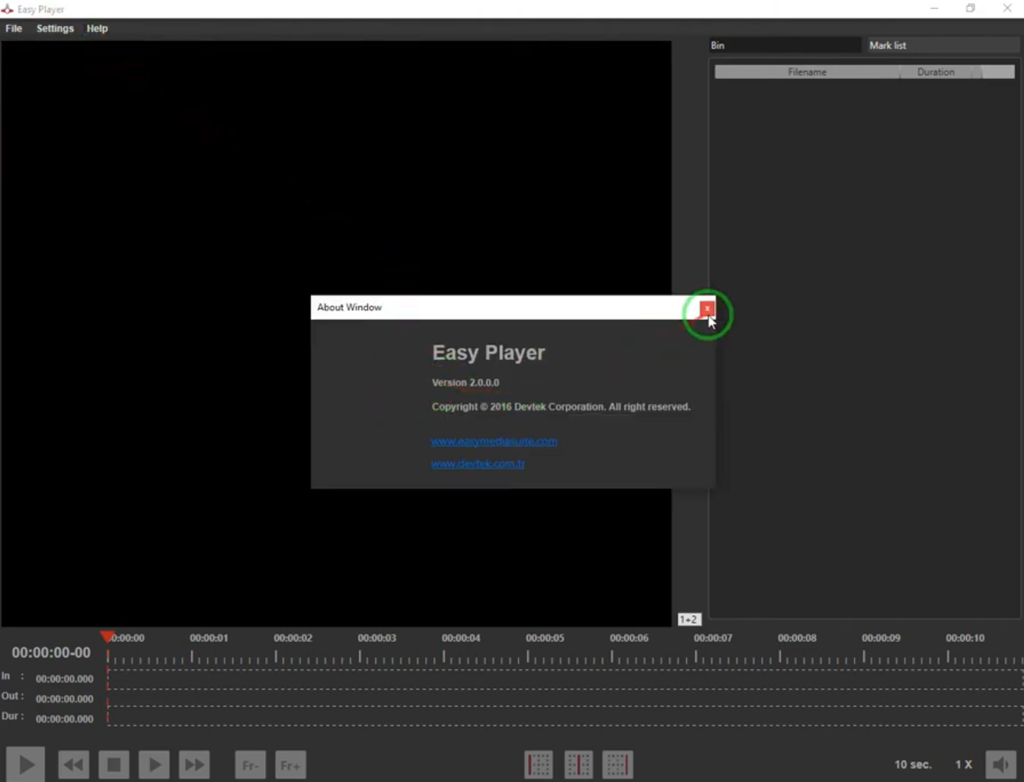
Task: Toggle the 1X playback speed control
Action: 962,762
